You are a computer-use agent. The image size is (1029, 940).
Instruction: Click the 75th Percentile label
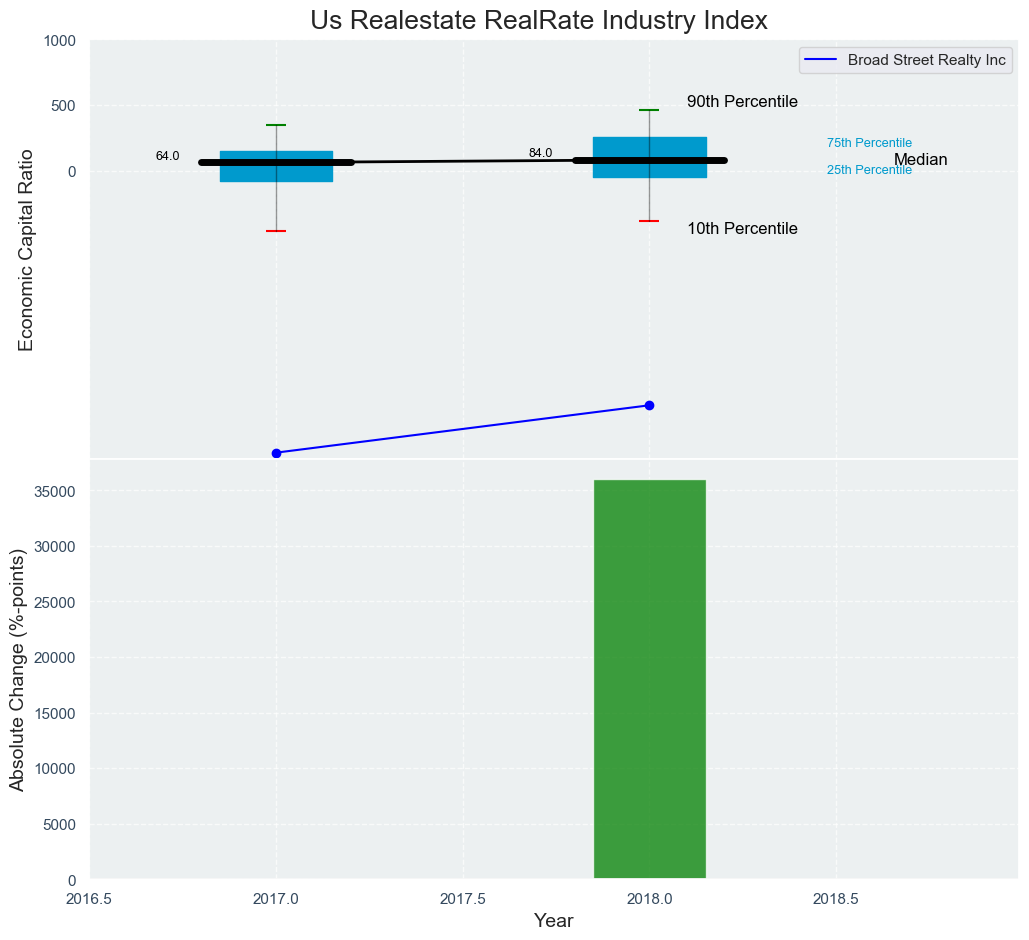coord(869,143)
